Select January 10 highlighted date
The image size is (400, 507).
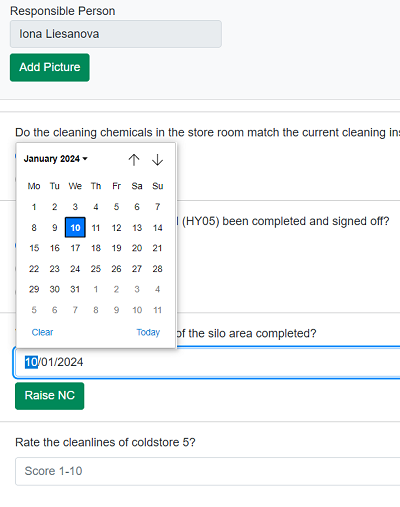point(75,228)
